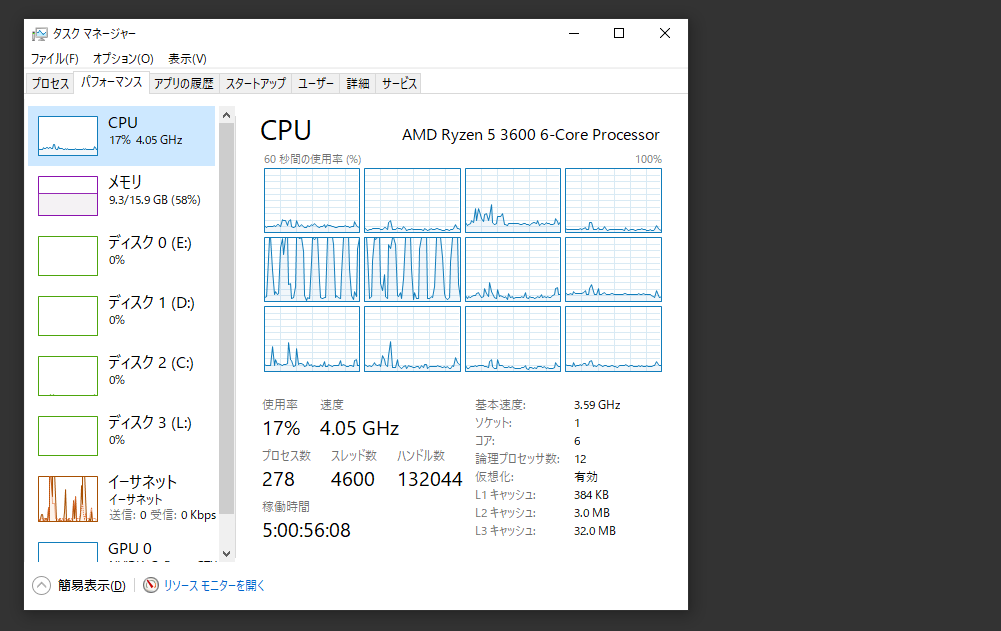The height and width of the screenshot is (631, 1001).
Task: Click the second graph in bottom row
Action: [412, 338]
